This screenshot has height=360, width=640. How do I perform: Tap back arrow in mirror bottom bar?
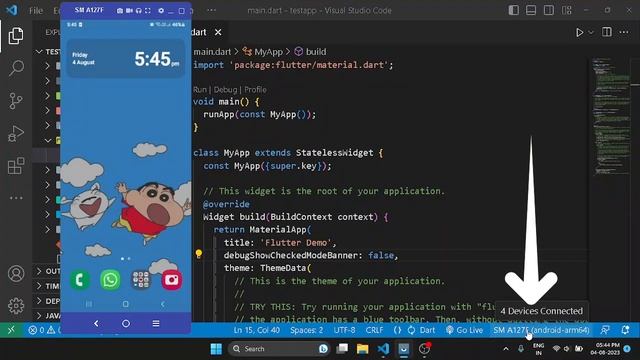(96, 323)
